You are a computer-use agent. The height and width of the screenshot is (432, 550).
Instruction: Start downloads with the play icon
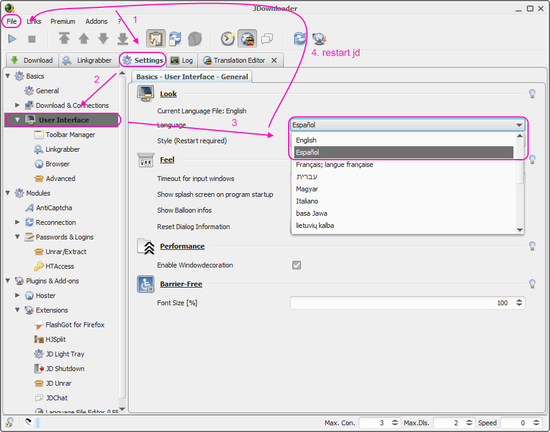pos(12,39)
